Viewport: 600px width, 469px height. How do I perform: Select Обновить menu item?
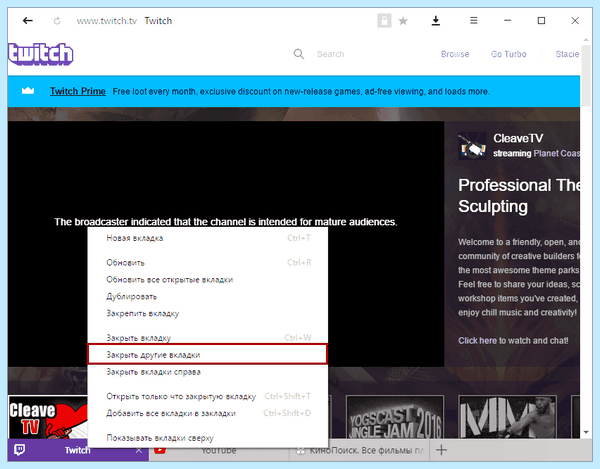(208, 263)
